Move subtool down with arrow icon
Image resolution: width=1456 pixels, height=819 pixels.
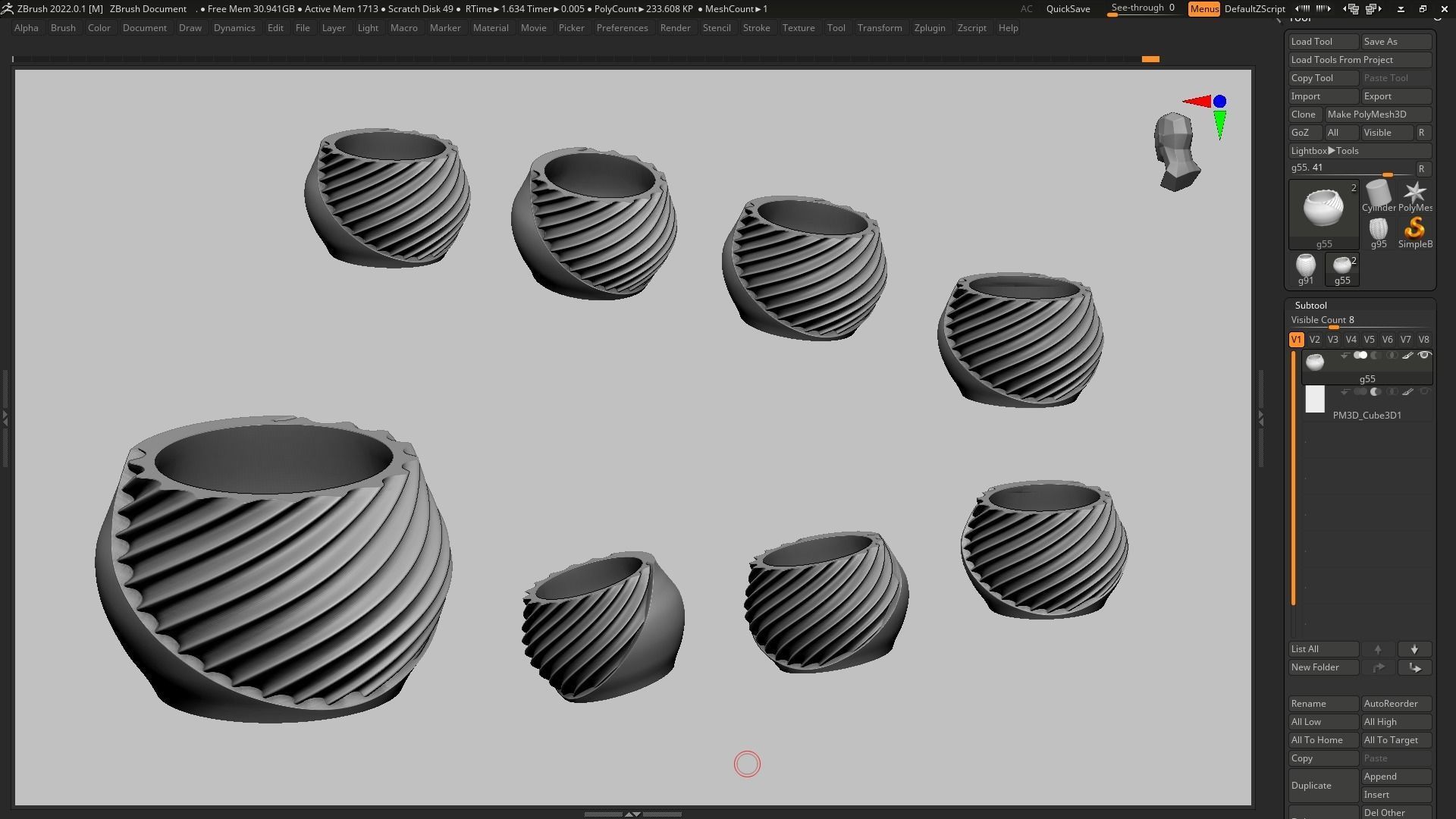tap(1414, 649)
